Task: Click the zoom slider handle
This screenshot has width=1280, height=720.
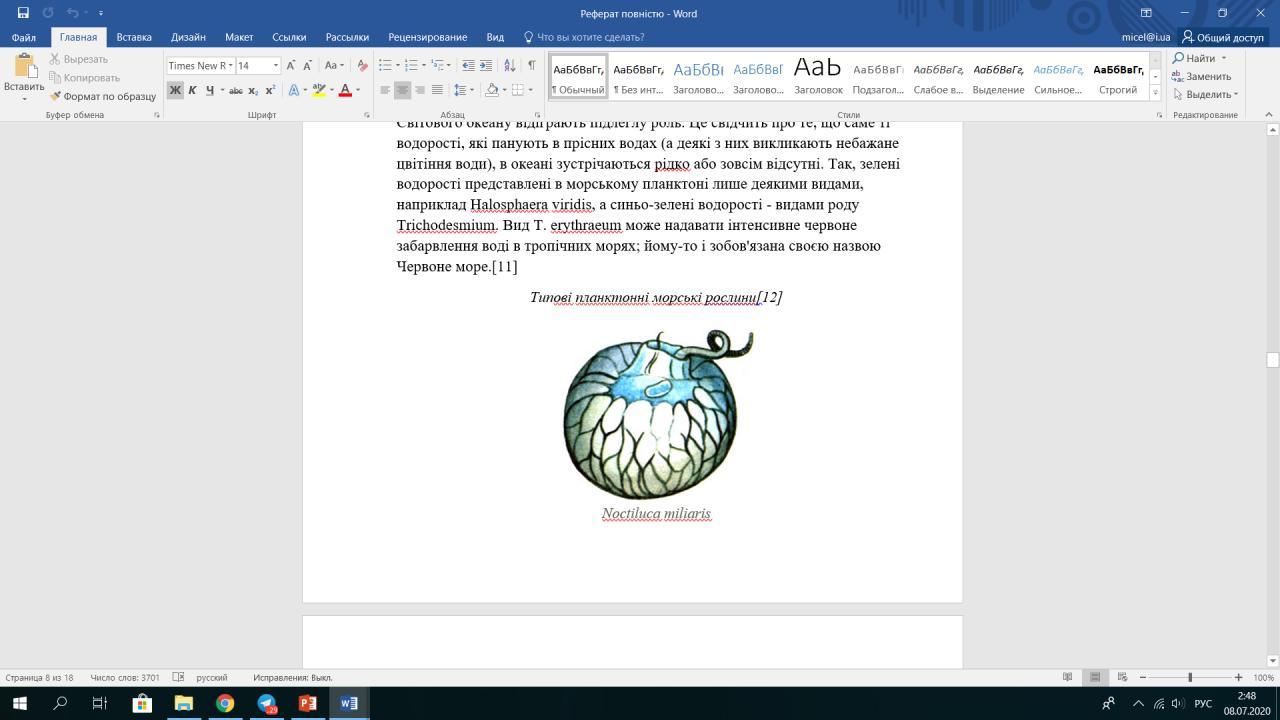Action: (x=1190, y=677)
